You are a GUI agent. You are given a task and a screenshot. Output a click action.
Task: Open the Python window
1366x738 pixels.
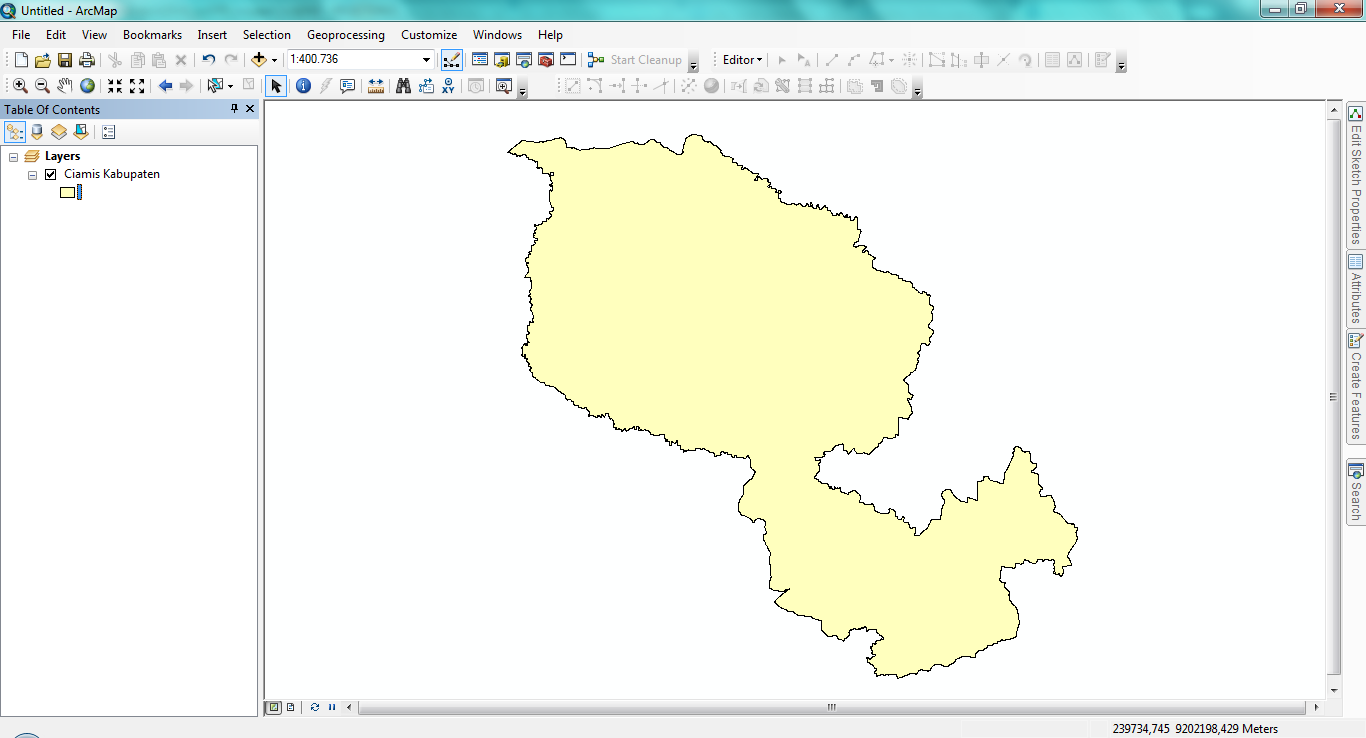pyautogui.click(x=567, y=60)
